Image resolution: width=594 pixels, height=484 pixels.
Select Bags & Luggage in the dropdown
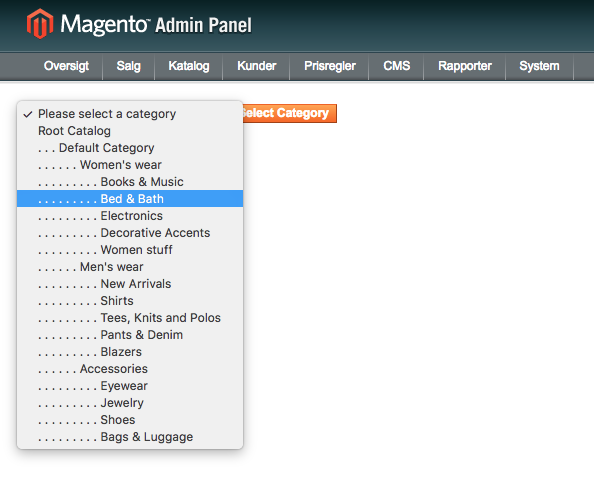[x=130, y=437]
